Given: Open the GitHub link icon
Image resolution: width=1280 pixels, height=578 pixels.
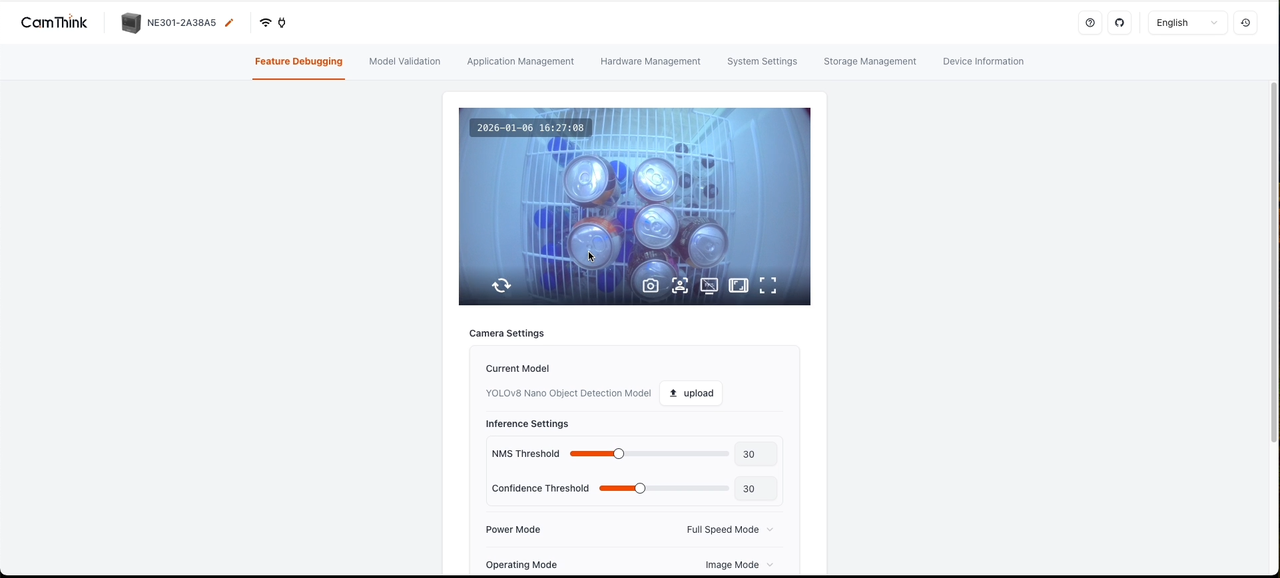Looking at the screenshot, I should (1119, 23).
